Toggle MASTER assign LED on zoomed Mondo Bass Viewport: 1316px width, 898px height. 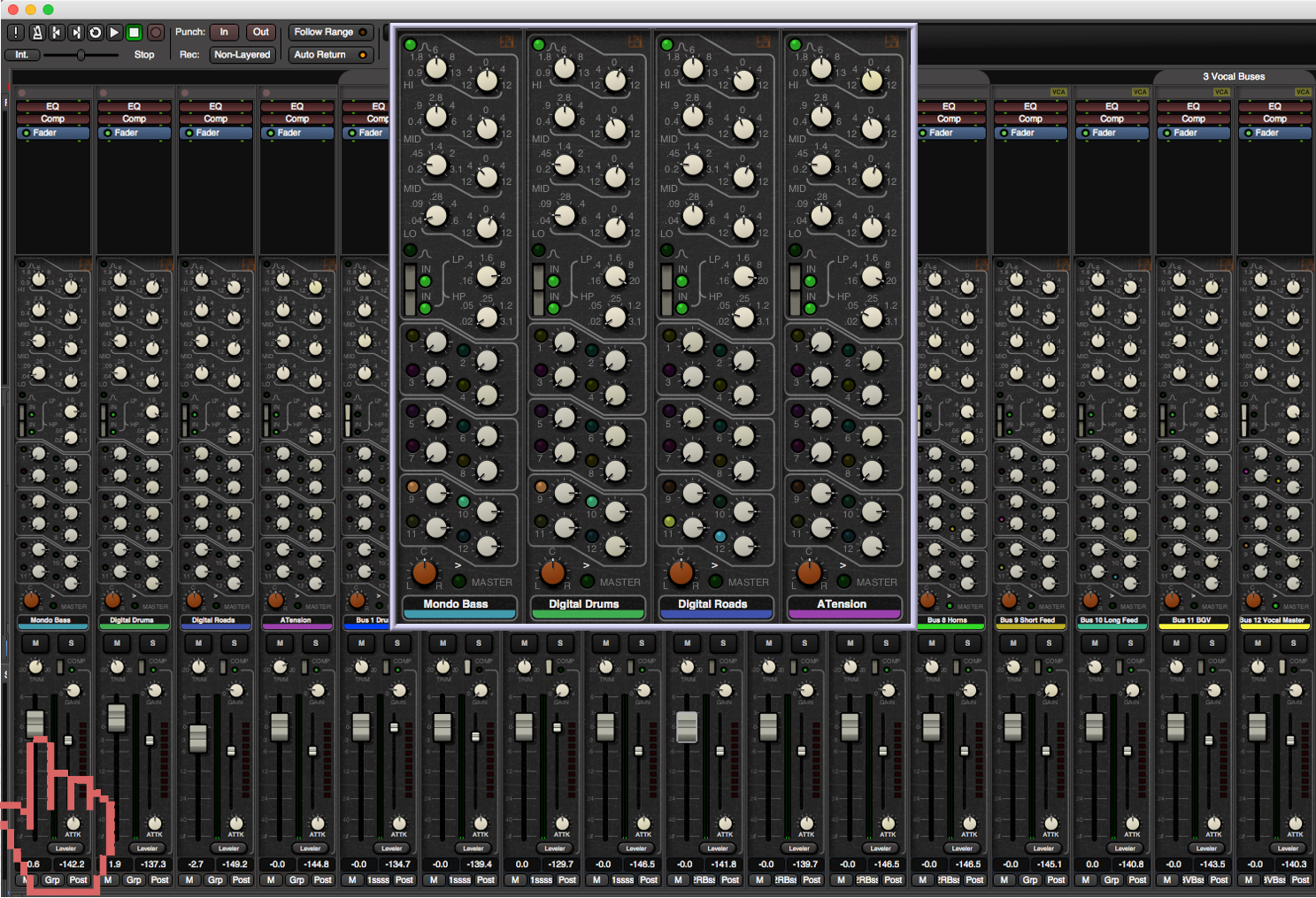(x=459, y=581)
